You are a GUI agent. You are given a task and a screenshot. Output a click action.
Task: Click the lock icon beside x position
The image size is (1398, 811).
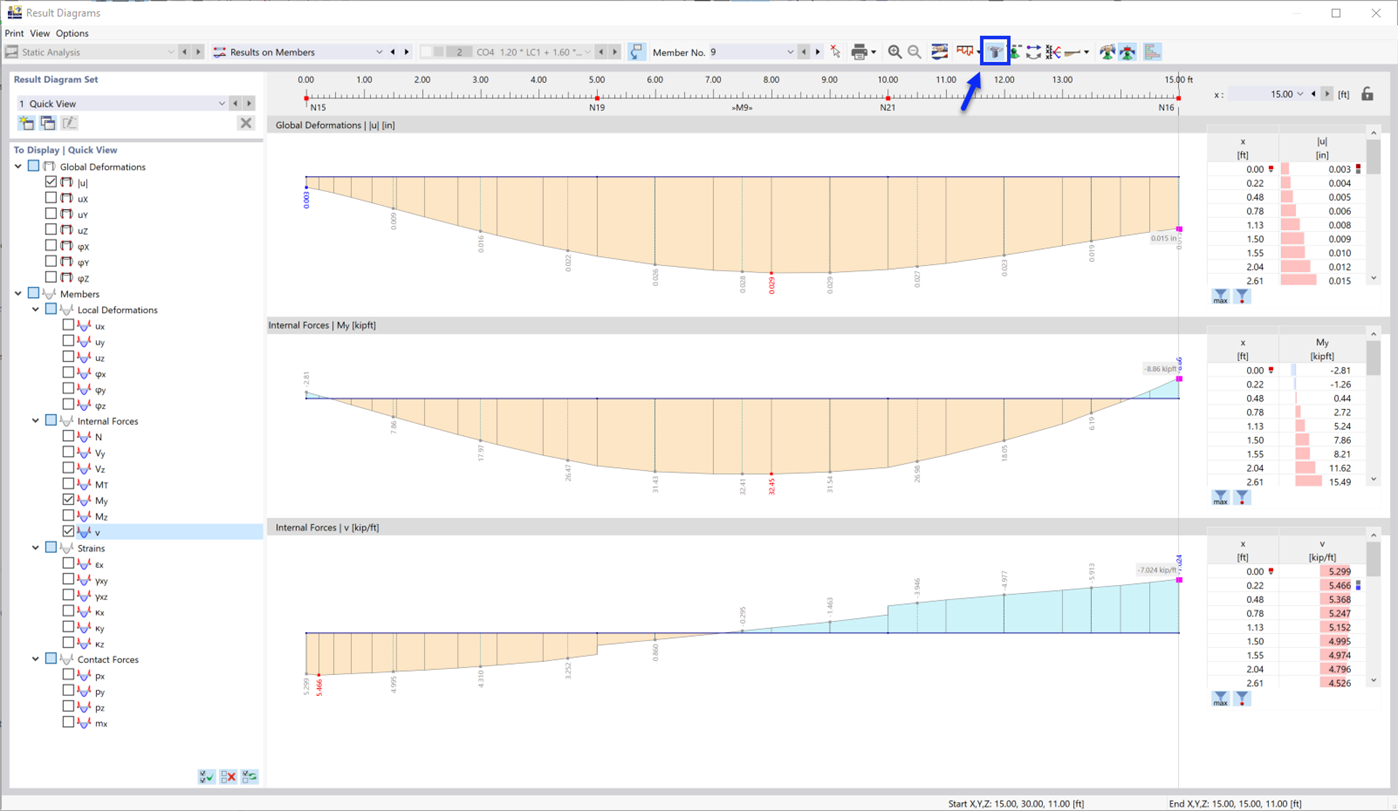pyautogui.click(x=1367, y=94)
